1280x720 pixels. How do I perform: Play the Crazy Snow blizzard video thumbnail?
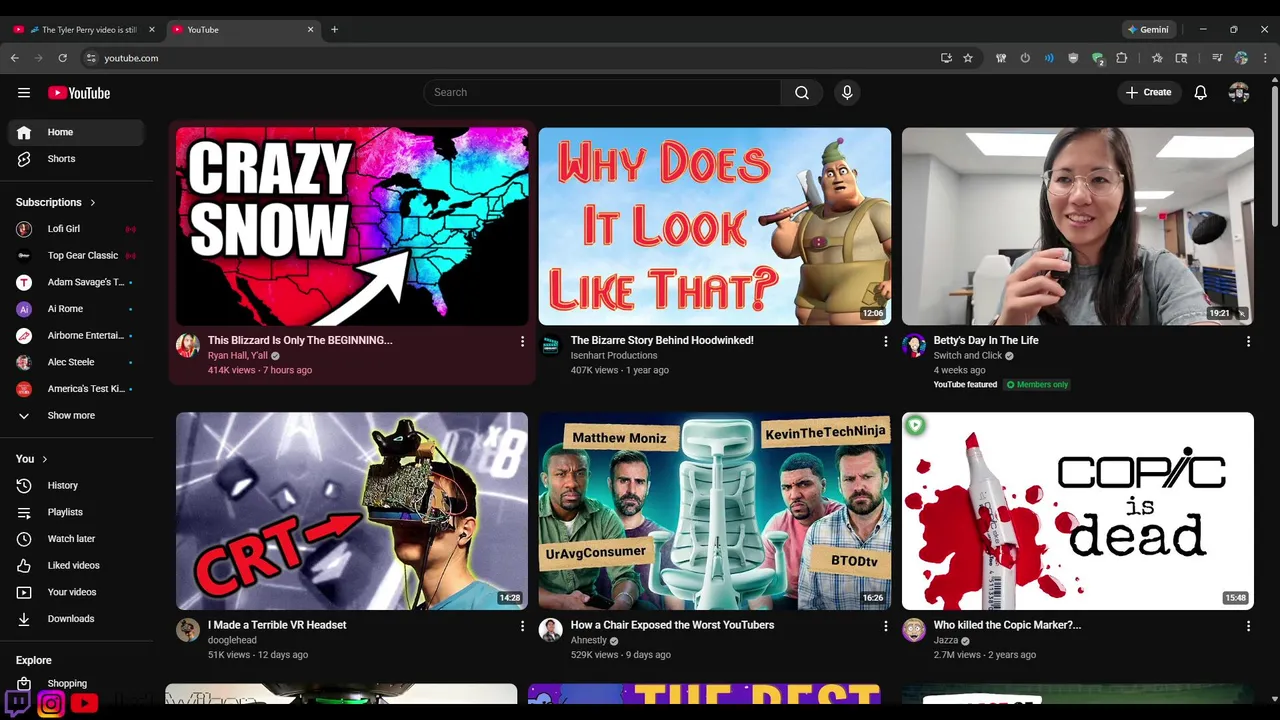click(x=352, y=226)
